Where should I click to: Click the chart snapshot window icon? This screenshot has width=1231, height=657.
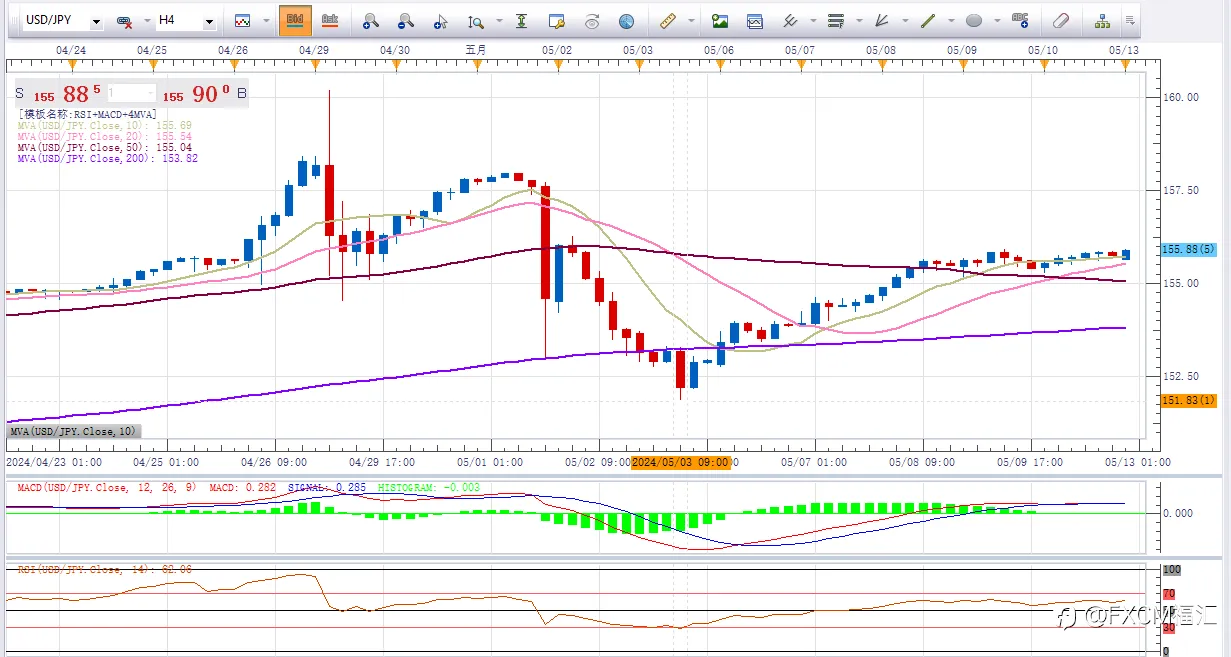point(755,21)
